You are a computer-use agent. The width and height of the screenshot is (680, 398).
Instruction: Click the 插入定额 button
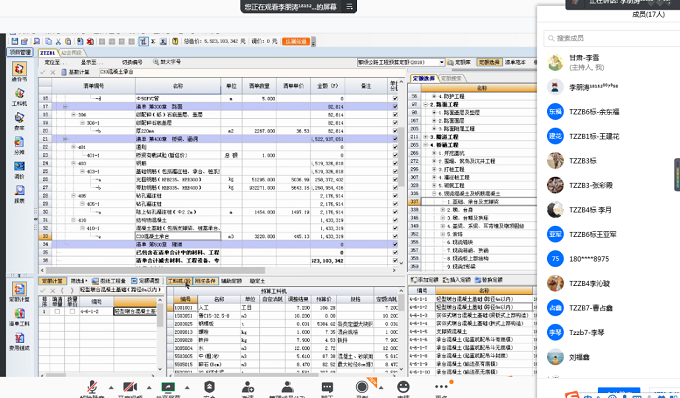click(x=456, y=280)
